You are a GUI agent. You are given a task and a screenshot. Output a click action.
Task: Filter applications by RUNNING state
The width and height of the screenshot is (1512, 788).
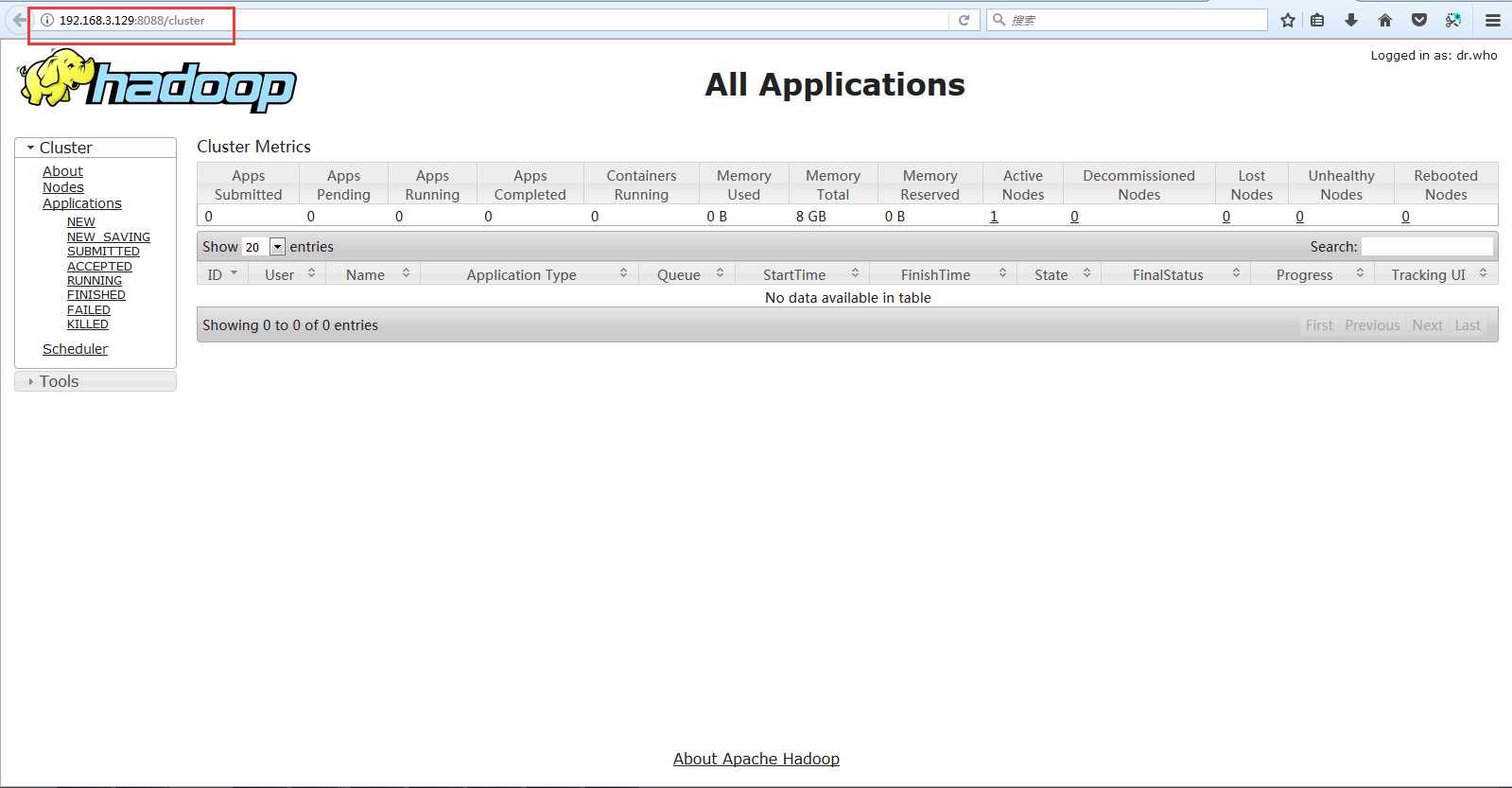[x=95, y=281]
